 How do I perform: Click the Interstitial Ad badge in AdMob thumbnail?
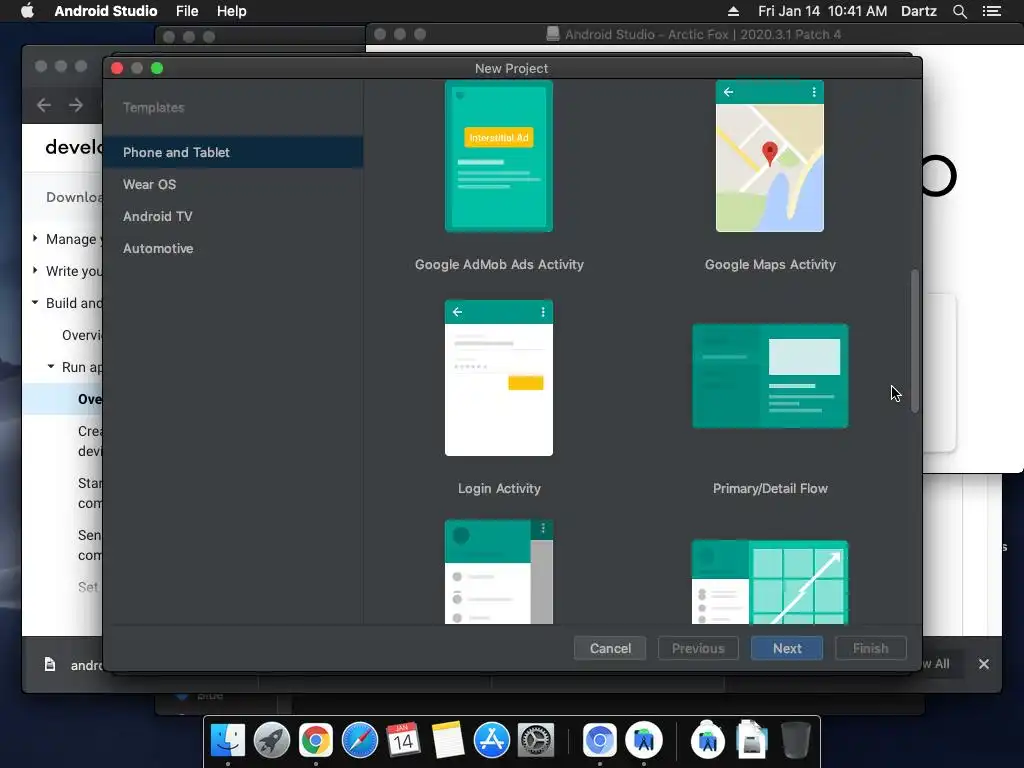coord(499,138)
